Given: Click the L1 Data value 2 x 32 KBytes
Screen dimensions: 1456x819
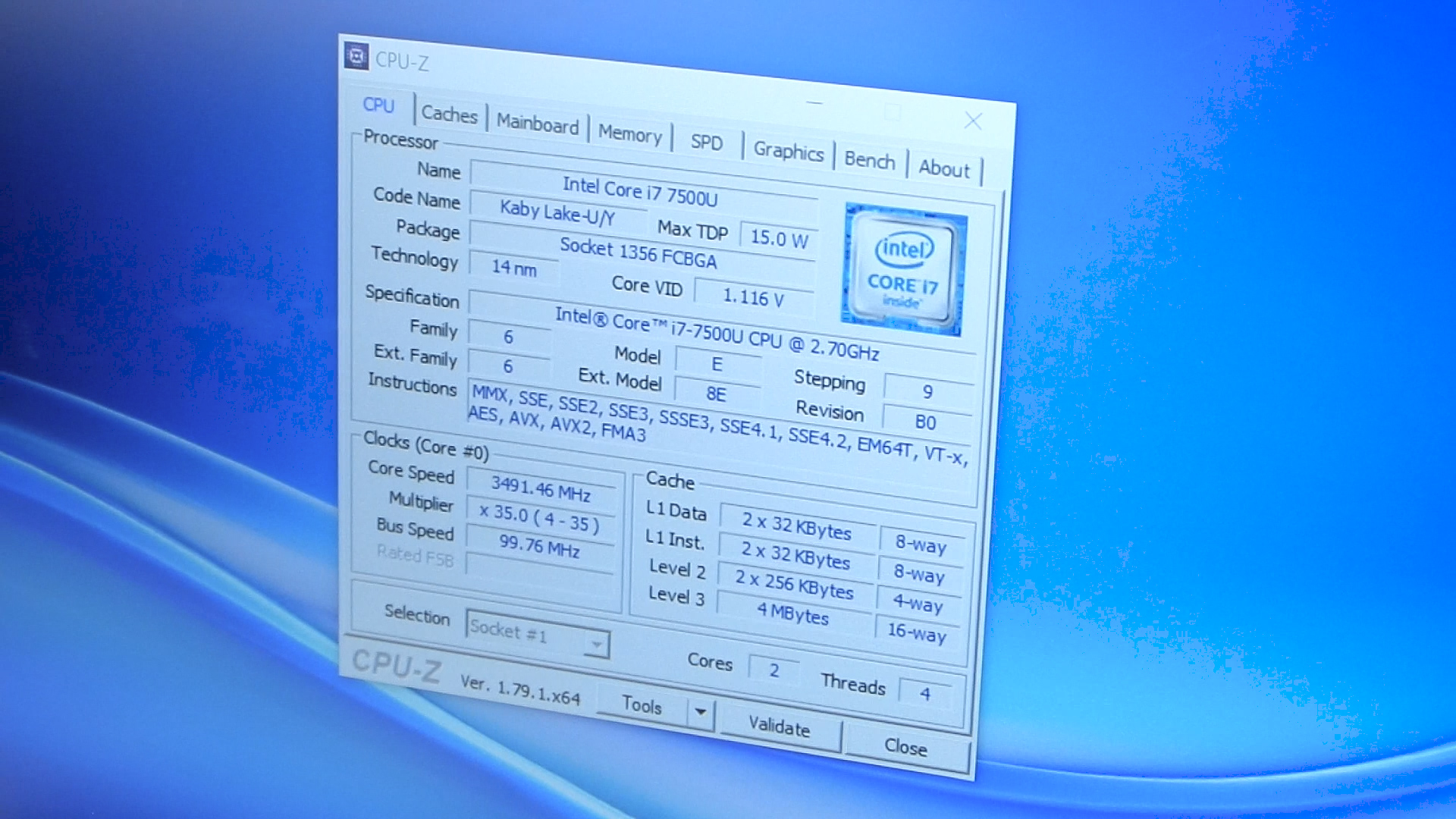Looking at the screenshot, I should pyautogui.click(x=797, y=526).
